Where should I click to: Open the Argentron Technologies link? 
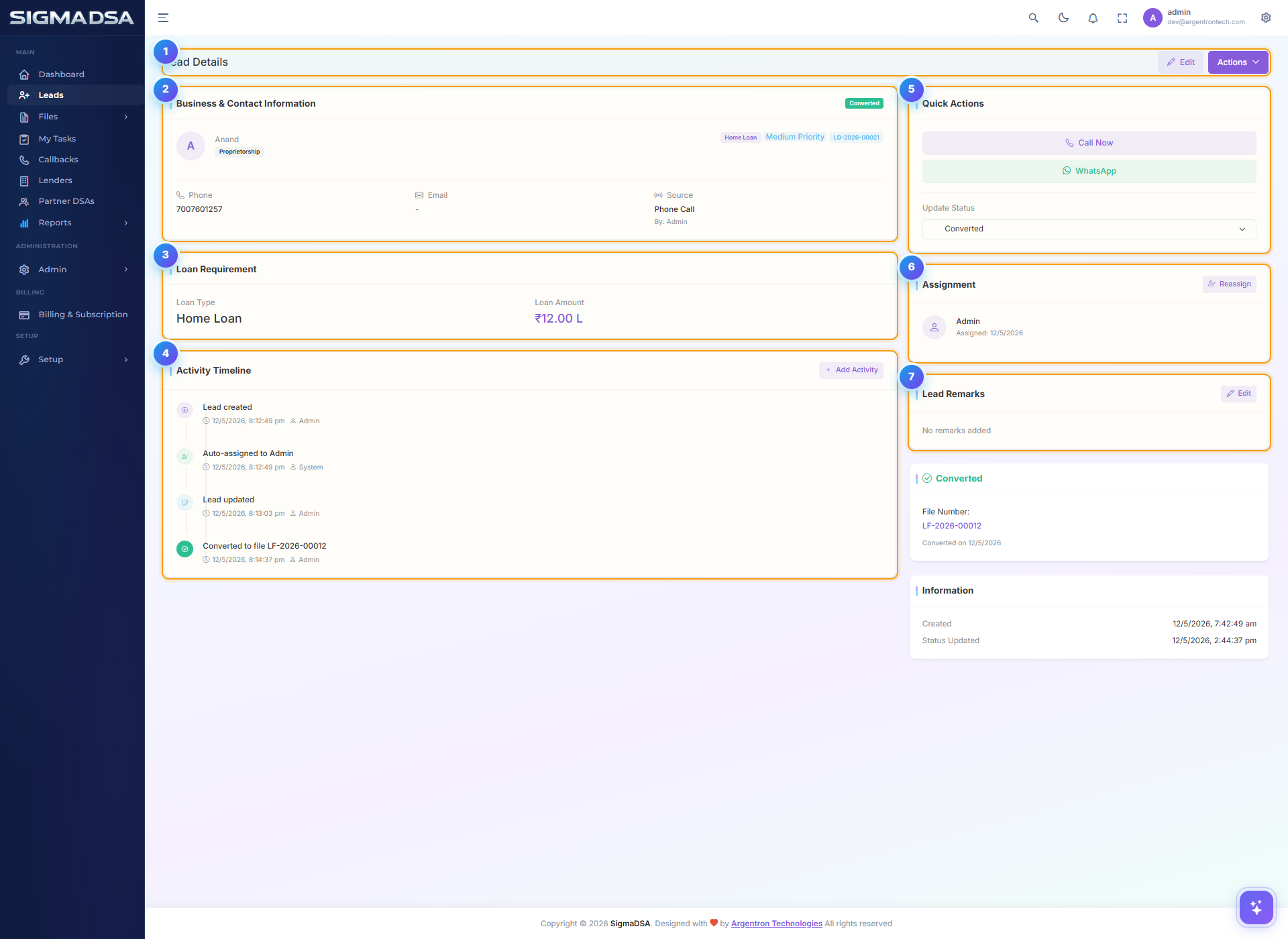(776, 924)
